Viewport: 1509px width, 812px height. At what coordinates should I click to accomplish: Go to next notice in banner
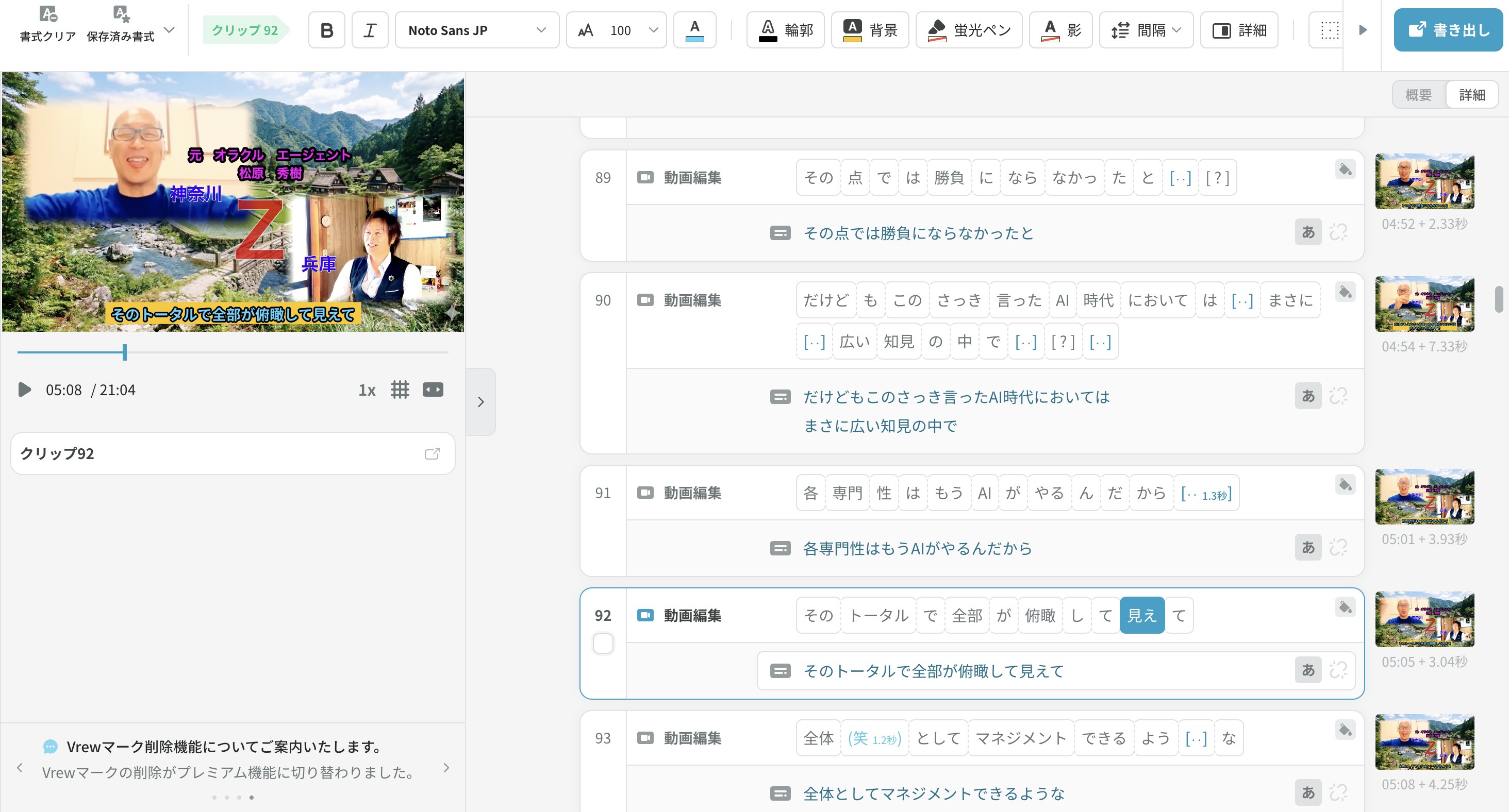(446, 768)
